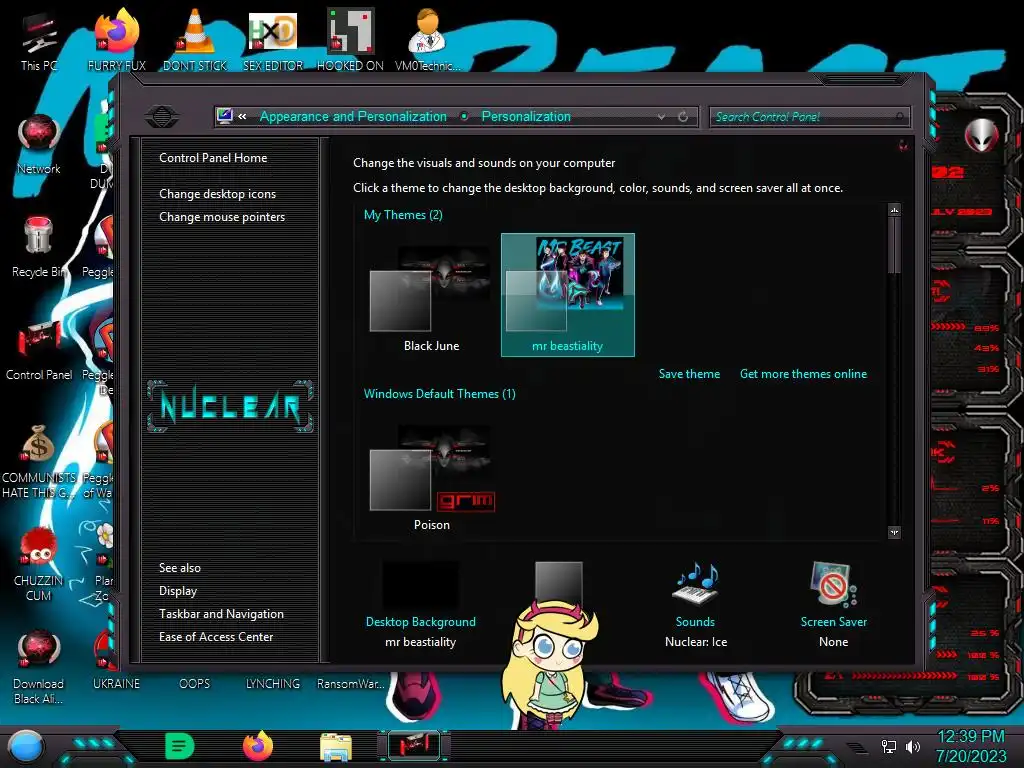Refresh the Control Panel address bar
This screenshot has height=768, width=1024.
click(x=682, y=116)
